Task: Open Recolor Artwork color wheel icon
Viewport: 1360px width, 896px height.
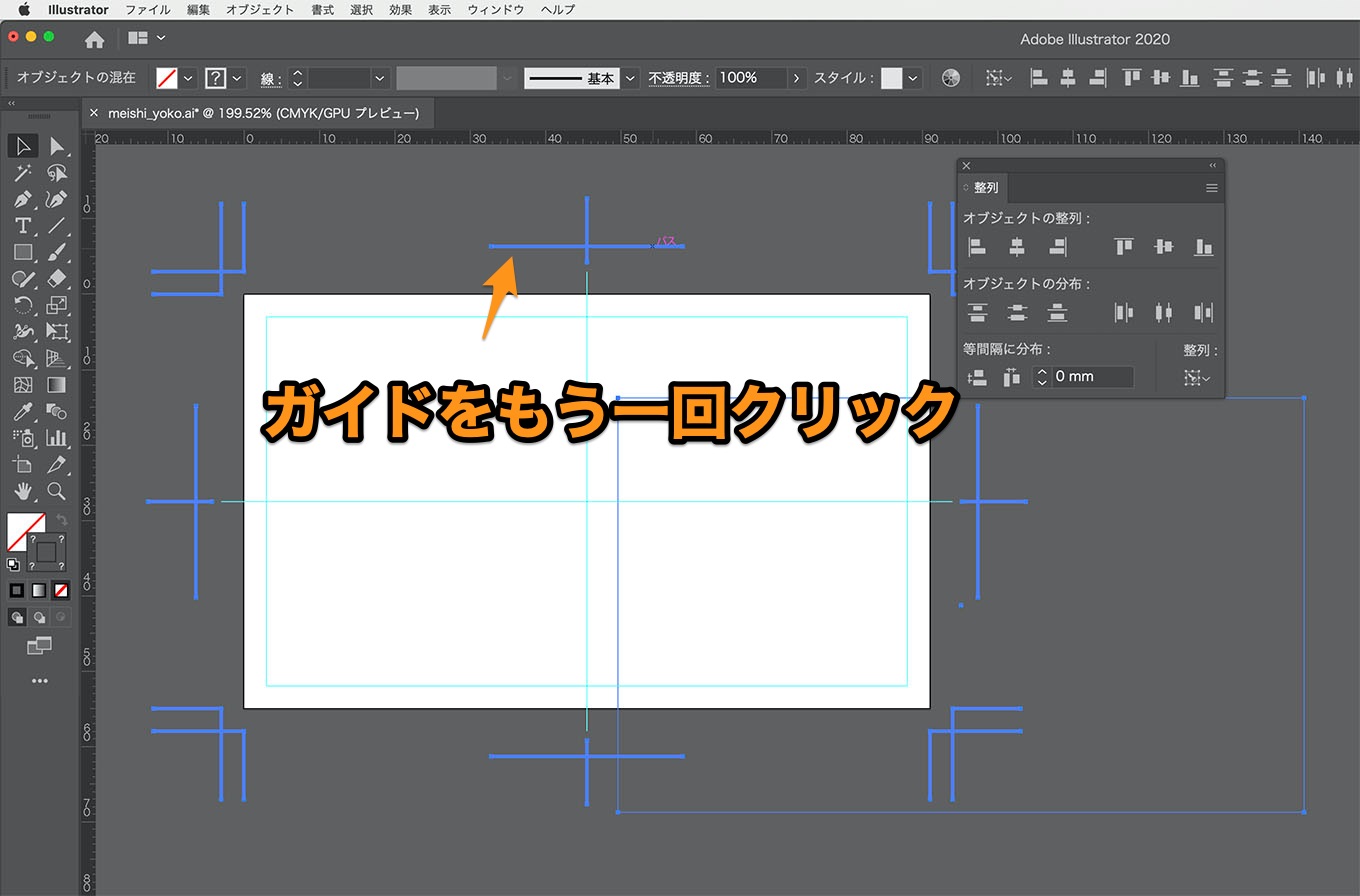Action: [951, 78]
